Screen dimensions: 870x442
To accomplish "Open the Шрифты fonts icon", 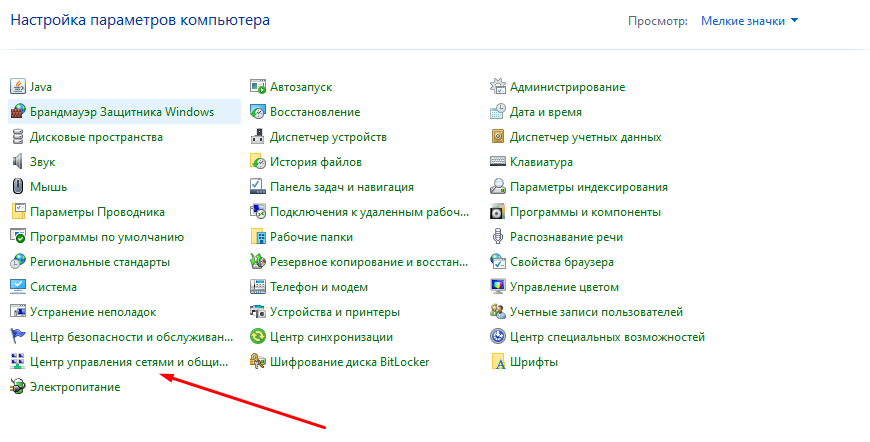I will [498, 362].
